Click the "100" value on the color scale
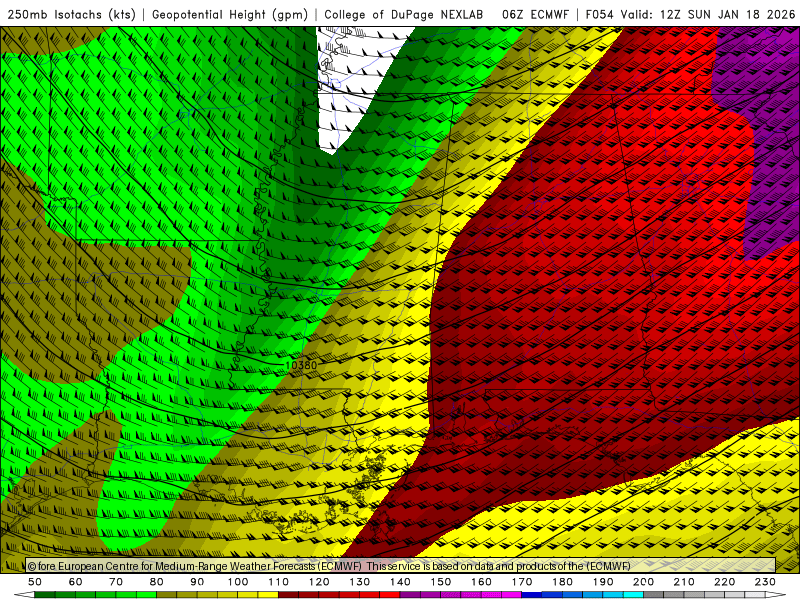The image size is (800, 600). tap(238, 582)
